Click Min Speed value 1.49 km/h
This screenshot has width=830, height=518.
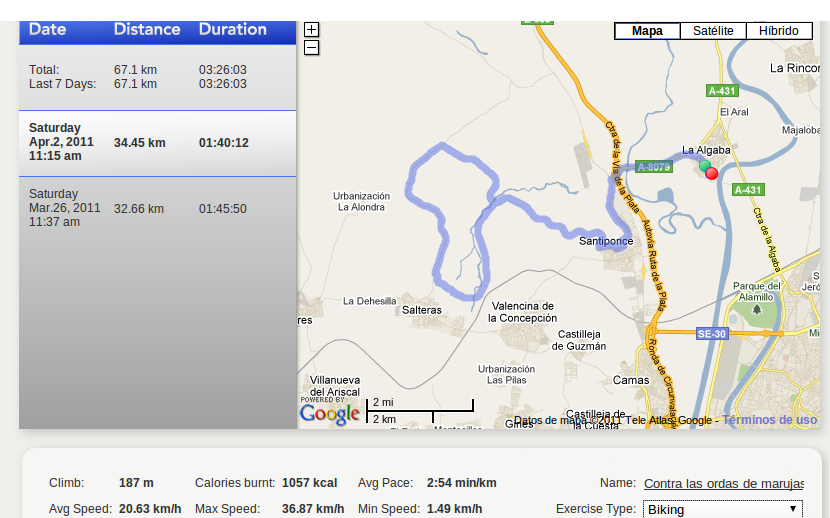coord(454,509)
